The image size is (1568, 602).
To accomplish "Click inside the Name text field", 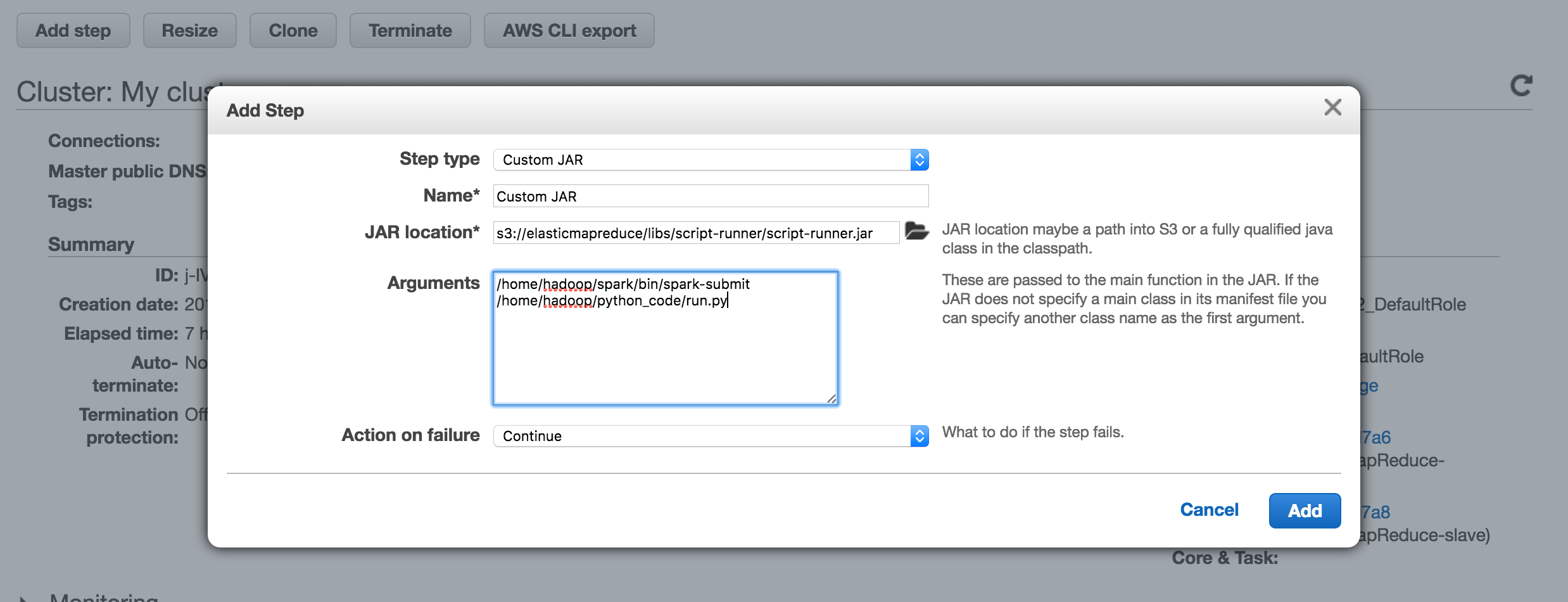I will [x=709, y=196].
